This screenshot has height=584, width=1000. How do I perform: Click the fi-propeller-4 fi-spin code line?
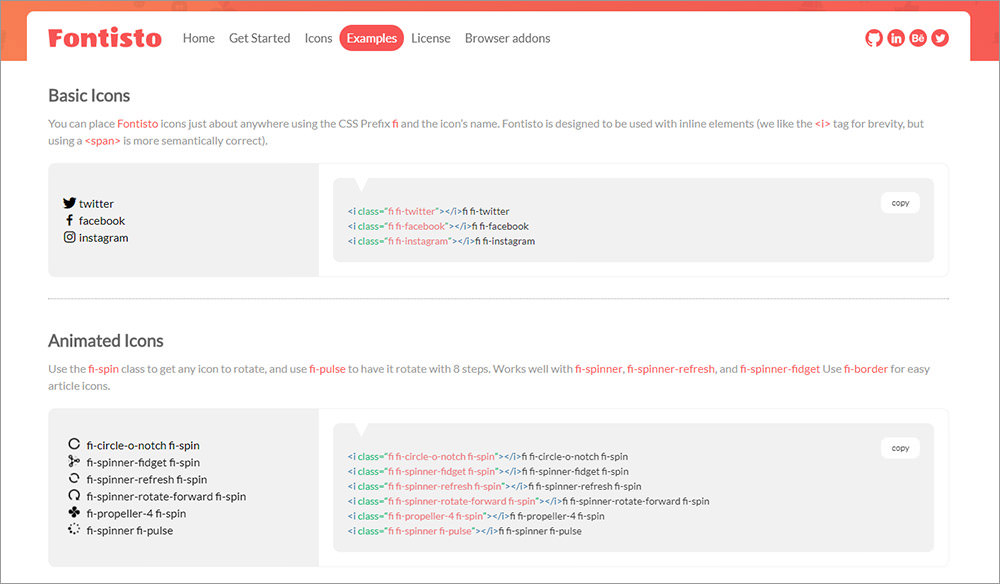click(x=476, y=516)
